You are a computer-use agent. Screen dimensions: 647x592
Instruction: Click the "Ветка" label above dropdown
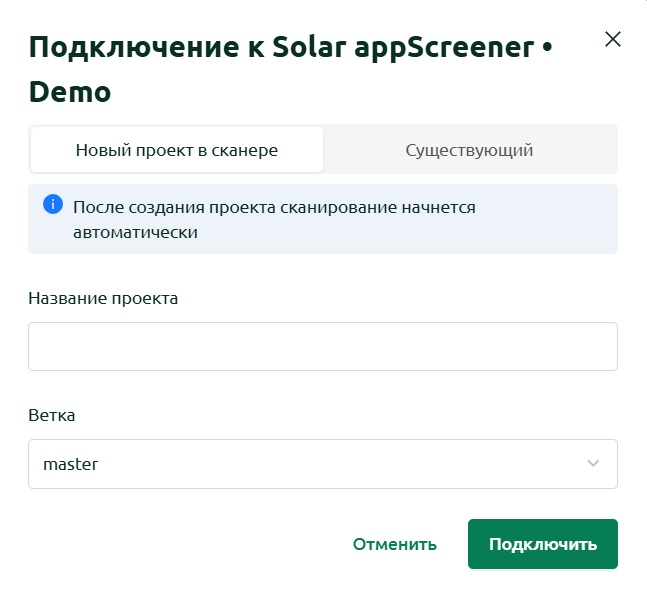pyautogui.click(x=52, y=415)
